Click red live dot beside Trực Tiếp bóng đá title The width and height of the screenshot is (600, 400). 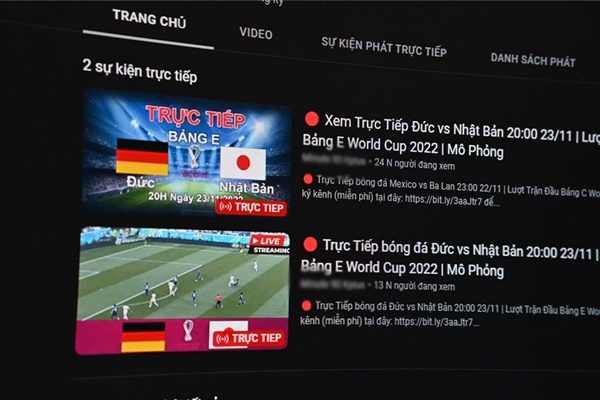[310, 245]
